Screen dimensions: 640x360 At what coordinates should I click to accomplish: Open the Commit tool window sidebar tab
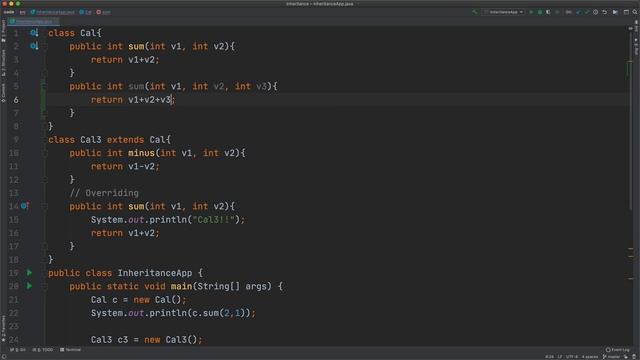[3, 93]
